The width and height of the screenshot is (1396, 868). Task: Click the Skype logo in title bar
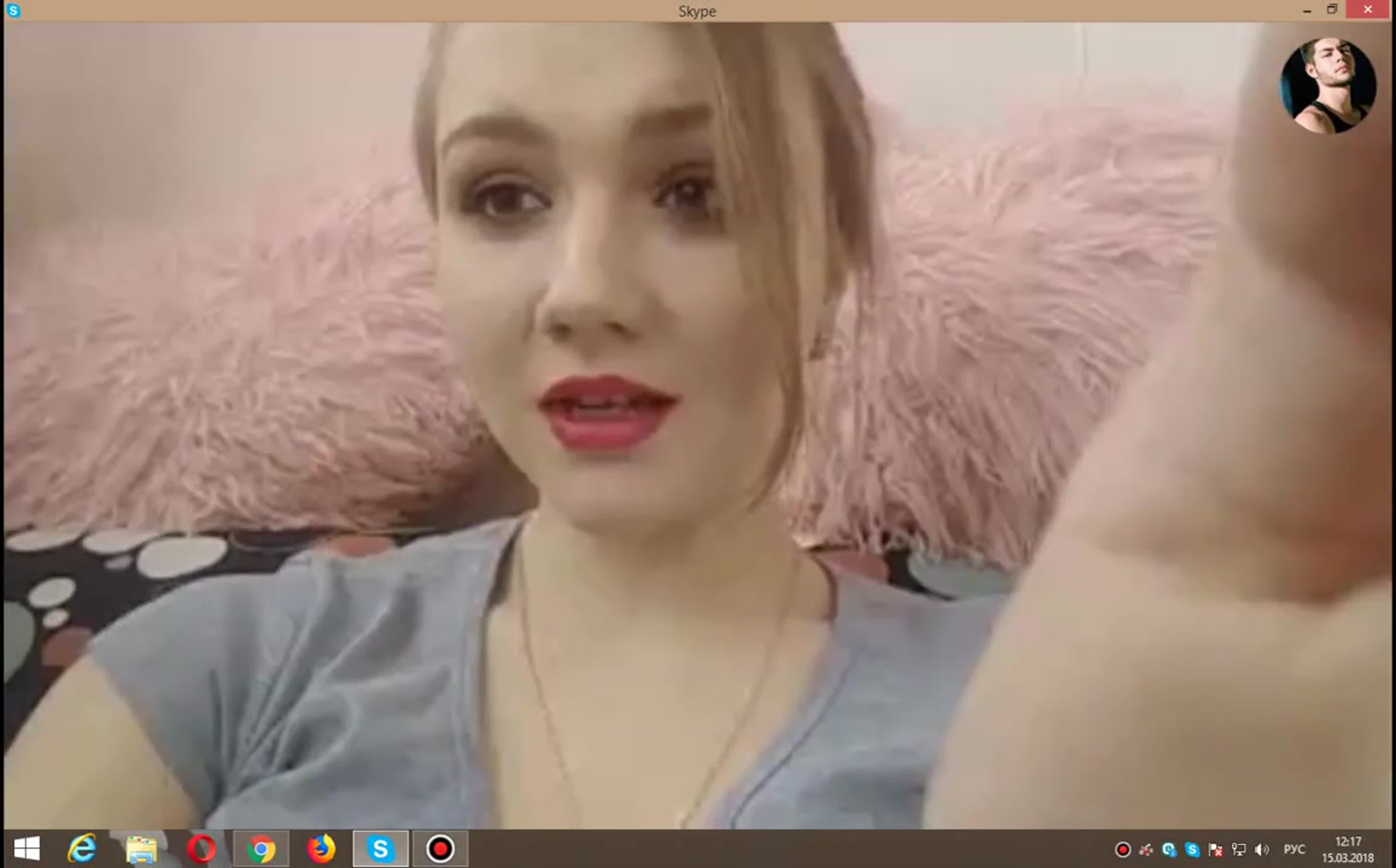(x=13, y=10)
